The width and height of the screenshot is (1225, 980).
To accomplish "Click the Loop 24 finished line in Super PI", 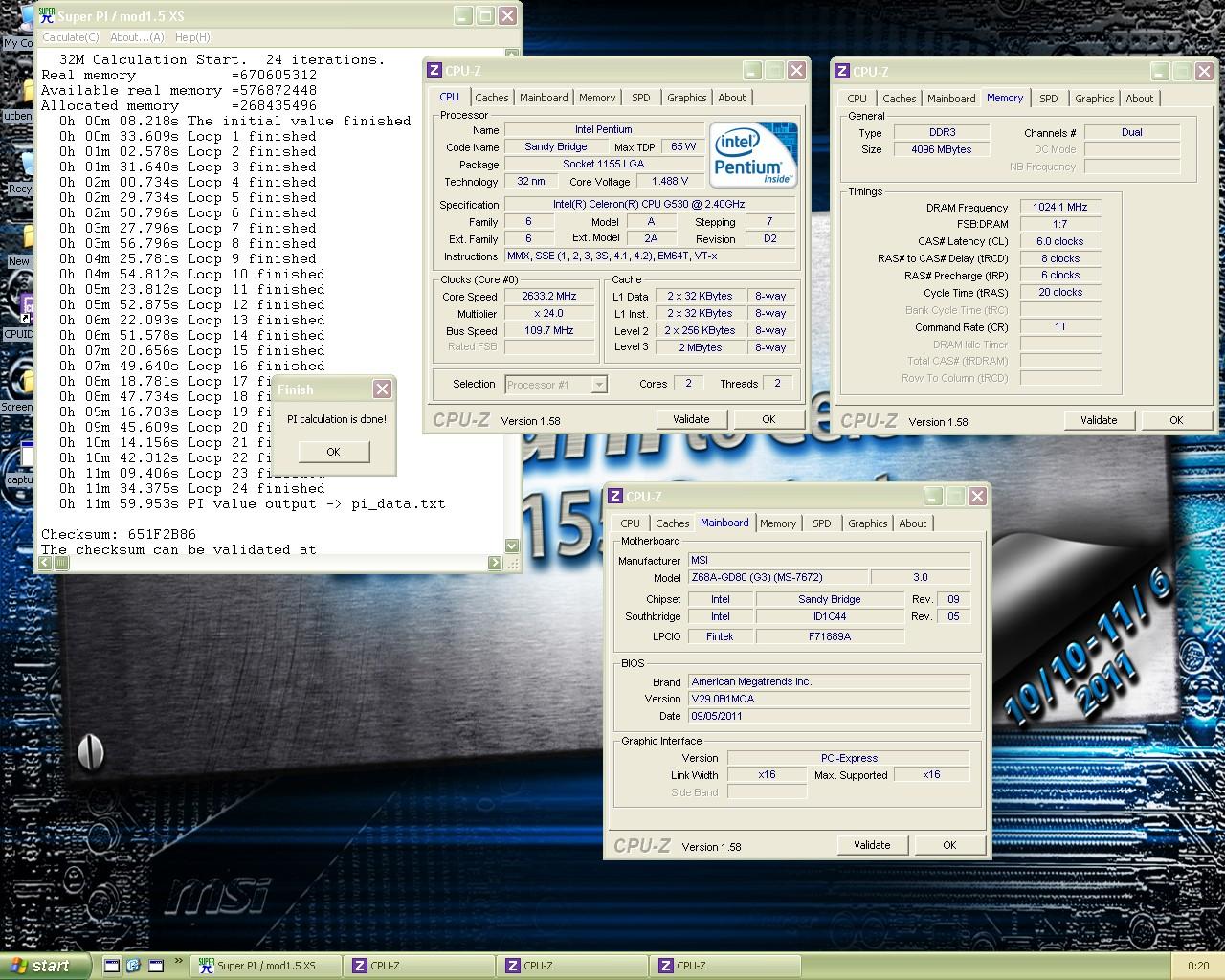I will tap(192, 488).
